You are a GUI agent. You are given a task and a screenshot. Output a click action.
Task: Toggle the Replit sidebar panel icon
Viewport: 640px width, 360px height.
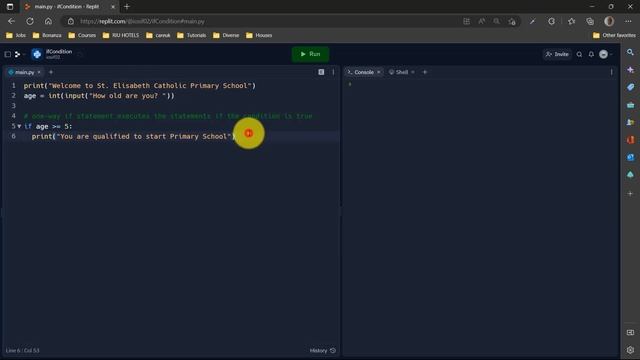7,54
